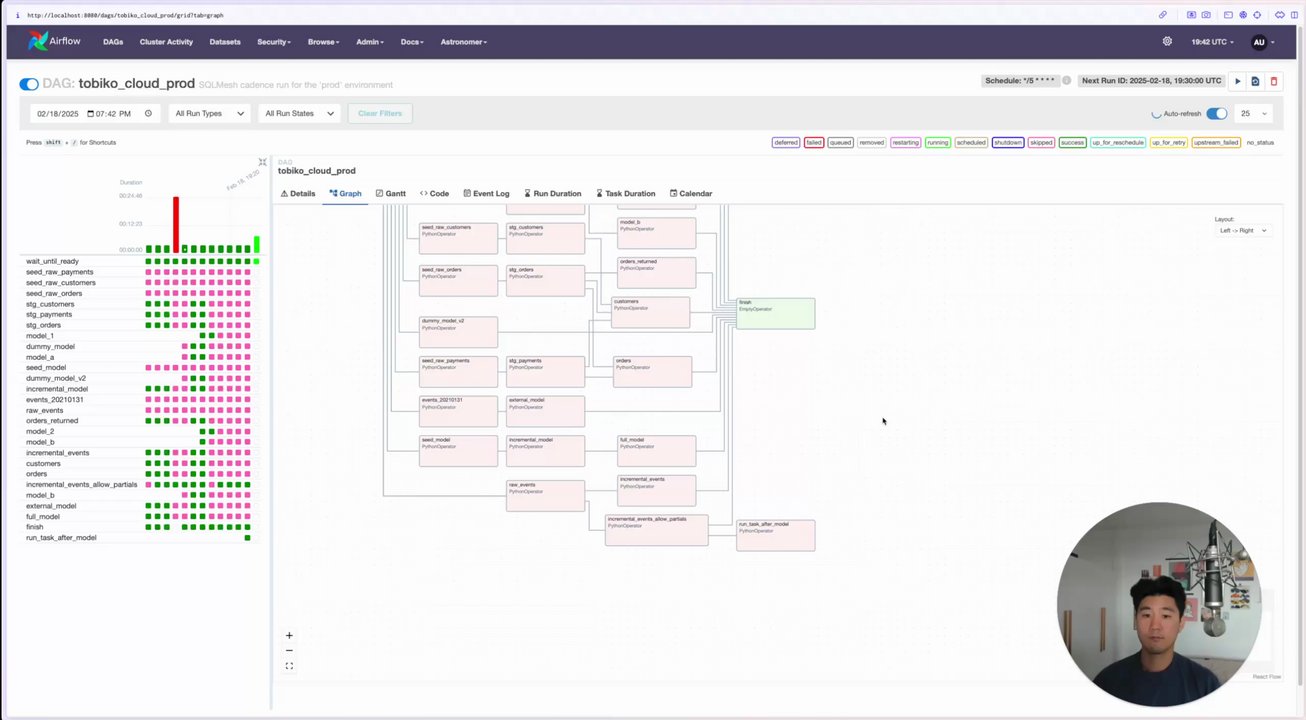The width and height of the screenshot is (1306, 720).
Task: Click the camera icon in browser bar
Action: pyautogui.click(x=1206, y=15)
